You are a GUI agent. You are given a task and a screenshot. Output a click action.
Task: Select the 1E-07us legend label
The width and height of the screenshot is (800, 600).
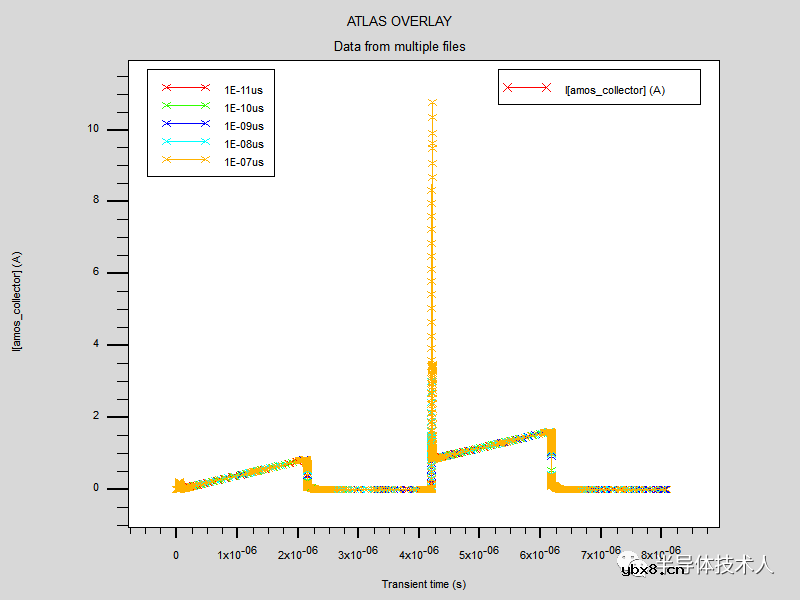tap(244, 162)
